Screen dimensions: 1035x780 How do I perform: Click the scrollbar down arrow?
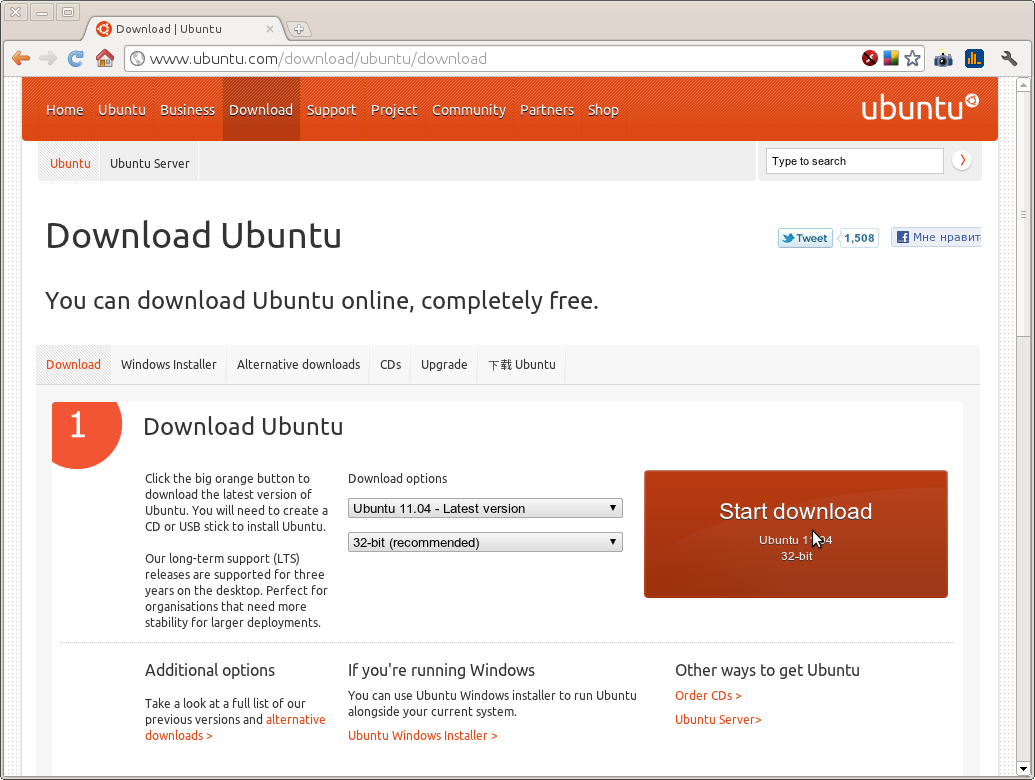click(x=1023, y=768)
